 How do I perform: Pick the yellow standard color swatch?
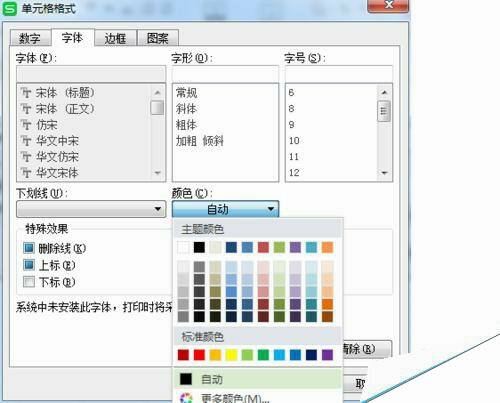(x=231, y=355)
